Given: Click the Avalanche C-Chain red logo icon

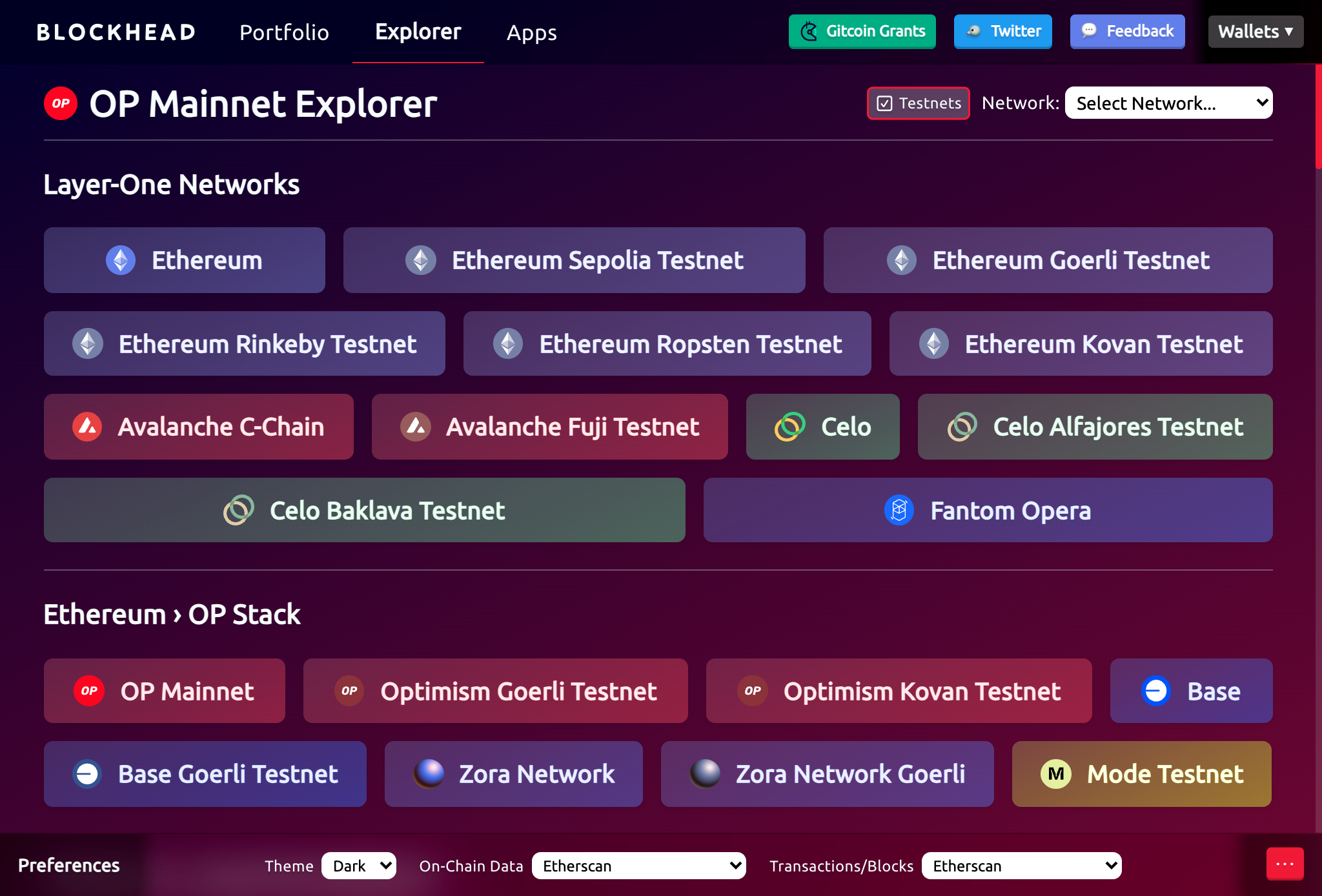Looking at the screenshot, I should tap(87, 427).
